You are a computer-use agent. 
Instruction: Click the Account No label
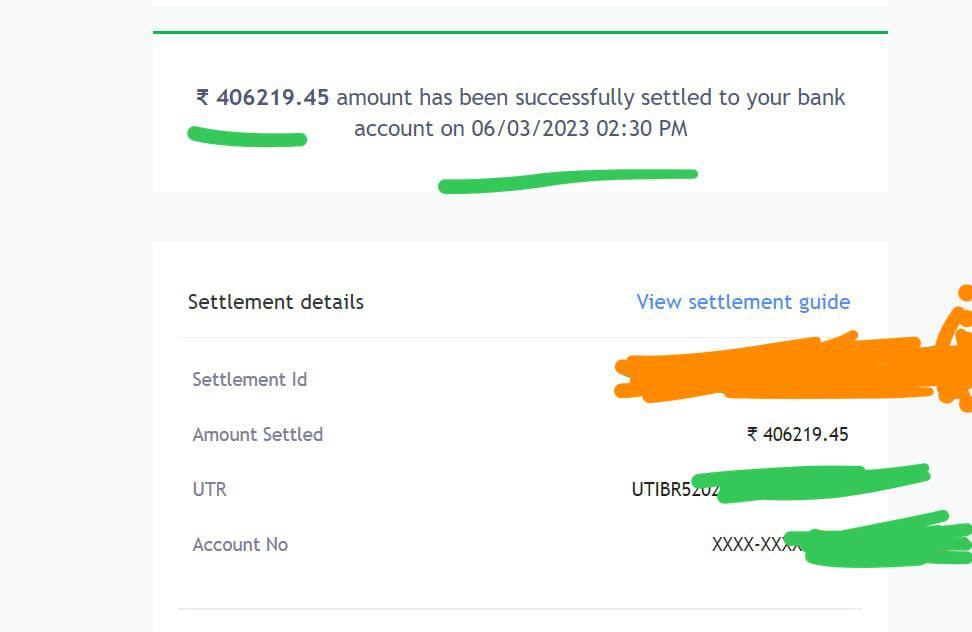pos(240,545)
